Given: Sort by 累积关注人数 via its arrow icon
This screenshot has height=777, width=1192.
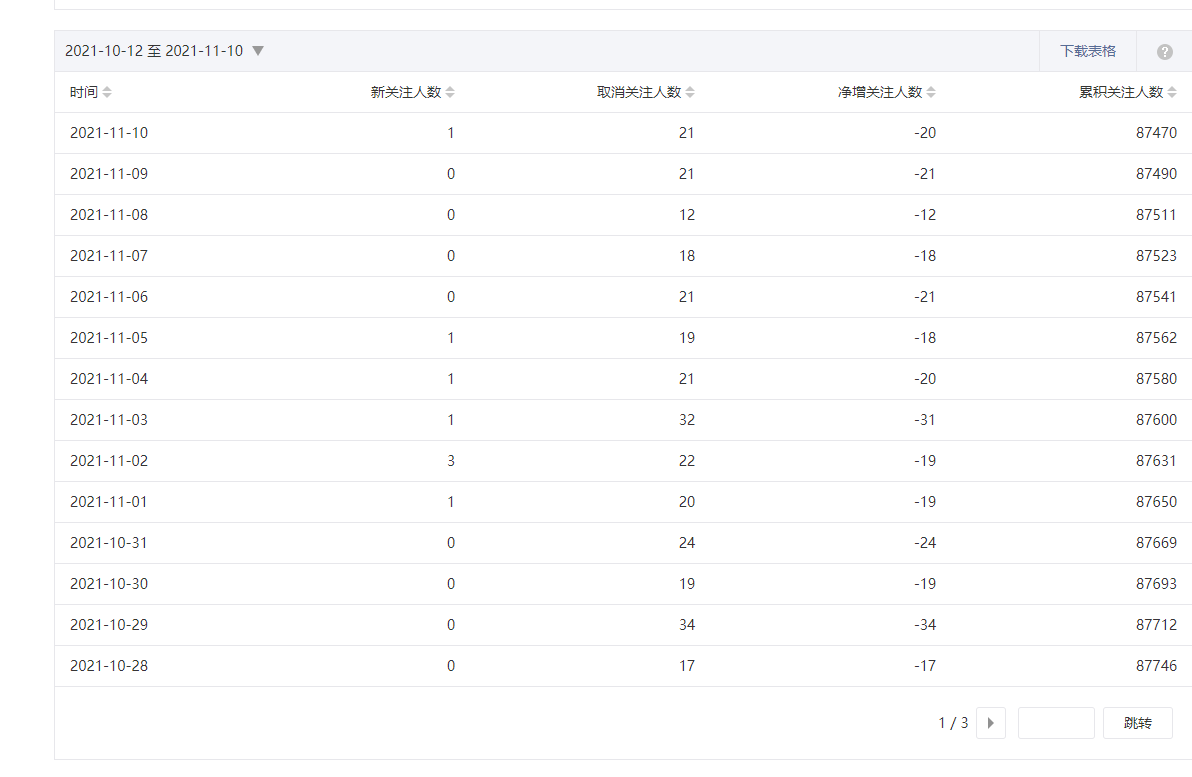Looking at the screenshot, I should click(1172, 92).
